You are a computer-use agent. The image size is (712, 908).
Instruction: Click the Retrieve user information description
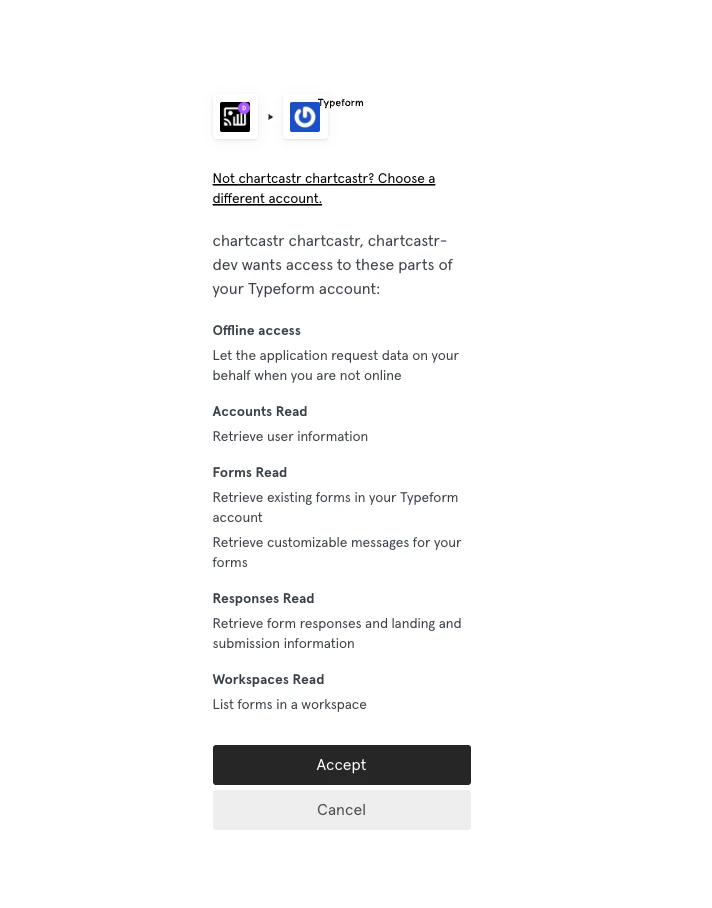(x=289, y=436)
